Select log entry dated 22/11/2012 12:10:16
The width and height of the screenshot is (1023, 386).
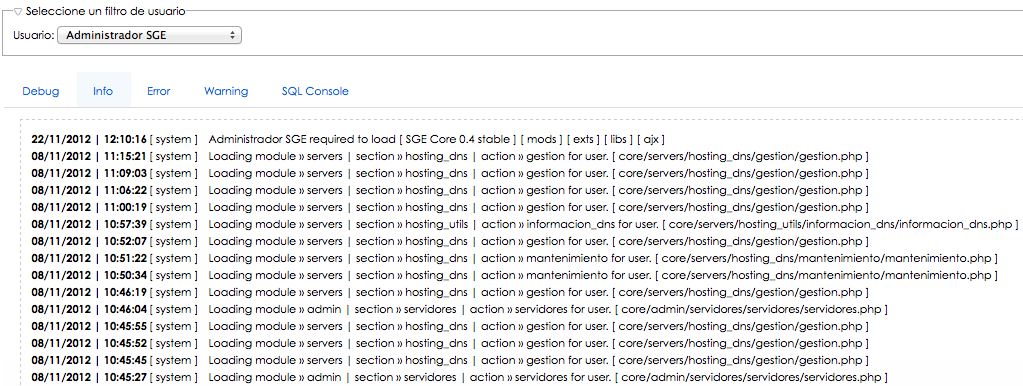tap(348, 140)
